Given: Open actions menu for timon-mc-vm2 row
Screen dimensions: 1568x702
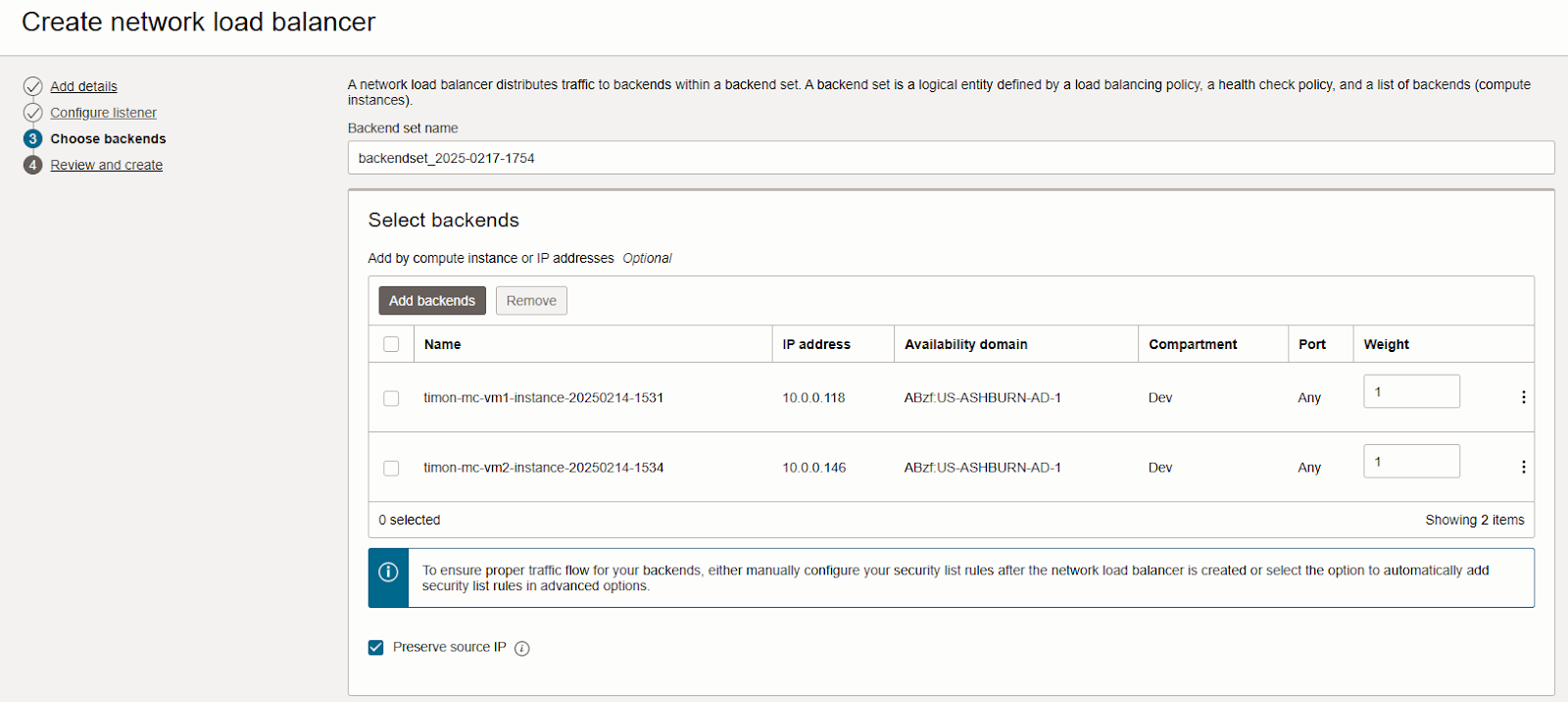Looking at the screenshot, I should point(1523,468).
